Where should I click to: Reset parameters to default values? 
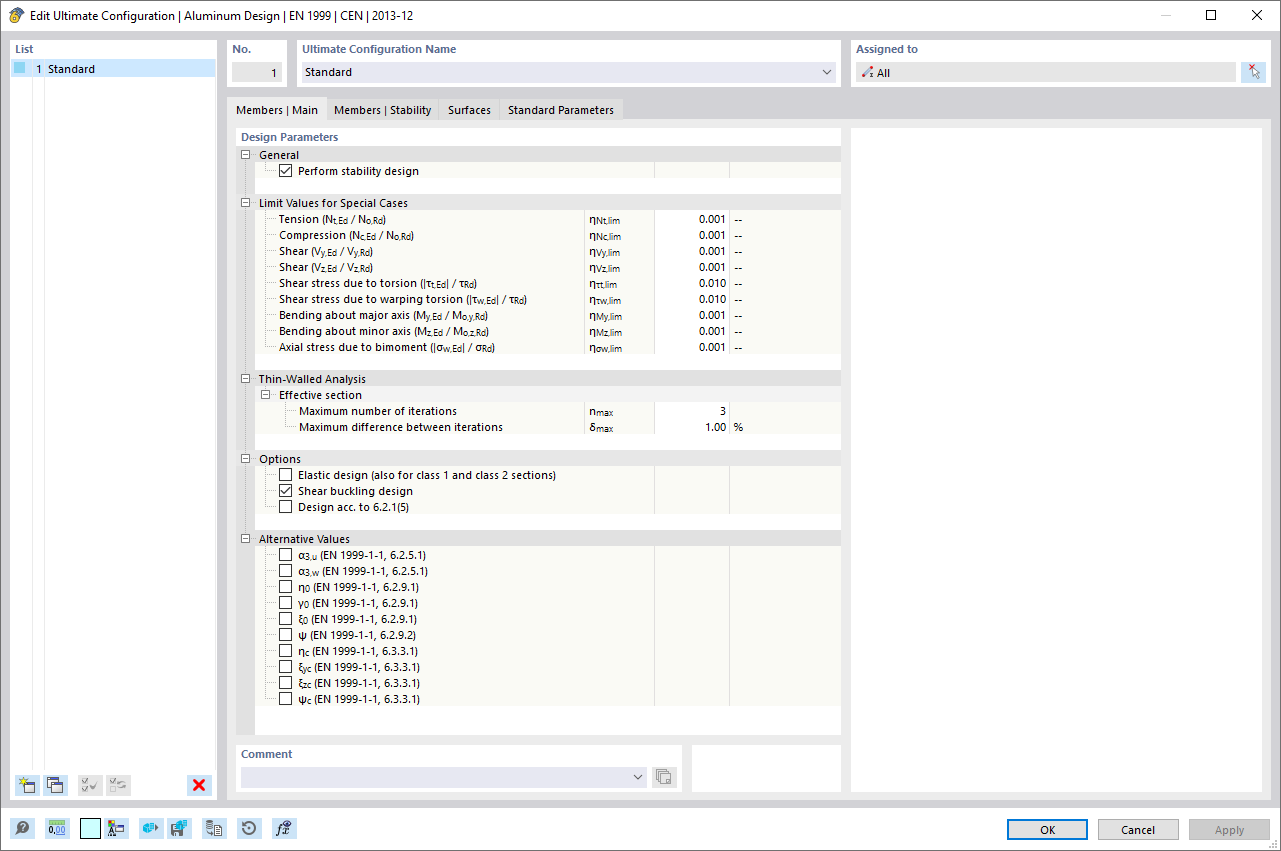coord(248,828)
